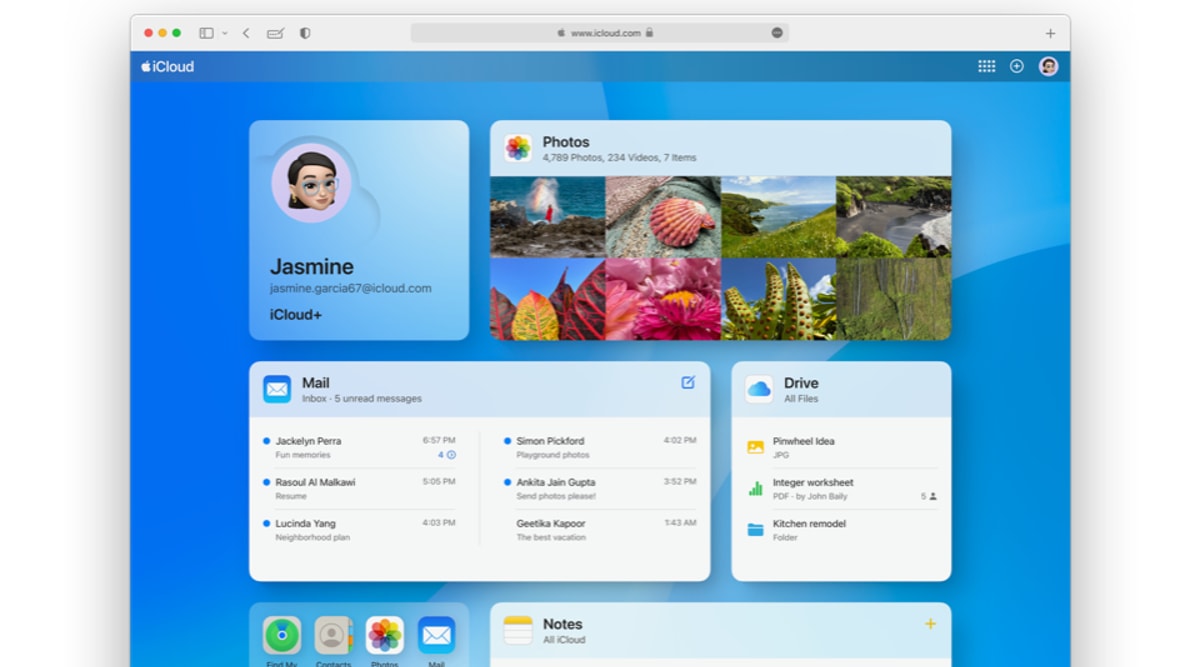
Task: Launch Mail from the app dock tile
Action: pos(436,635)
